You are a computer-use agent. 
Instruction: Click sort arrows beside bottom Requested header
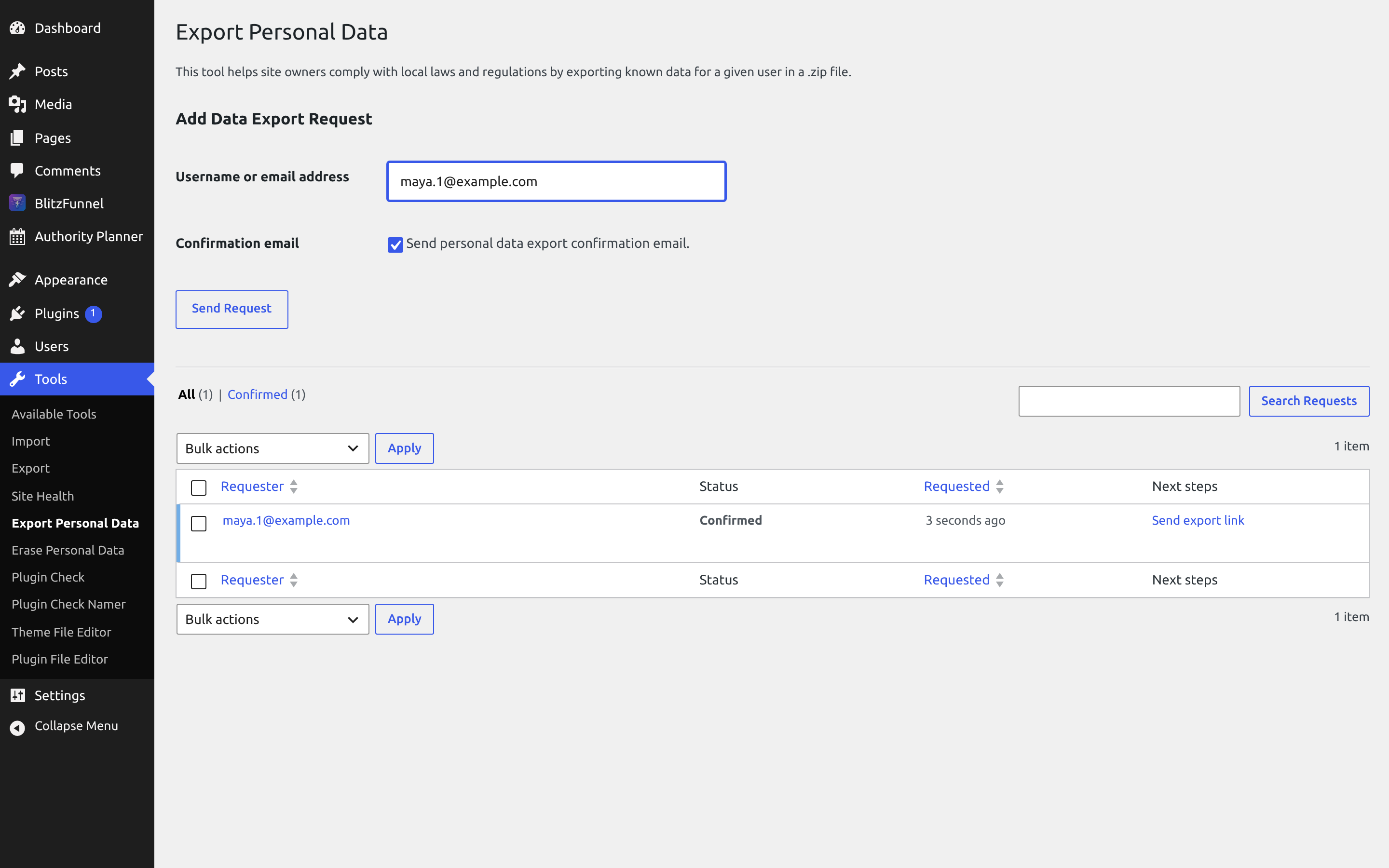pos(1000,580)
